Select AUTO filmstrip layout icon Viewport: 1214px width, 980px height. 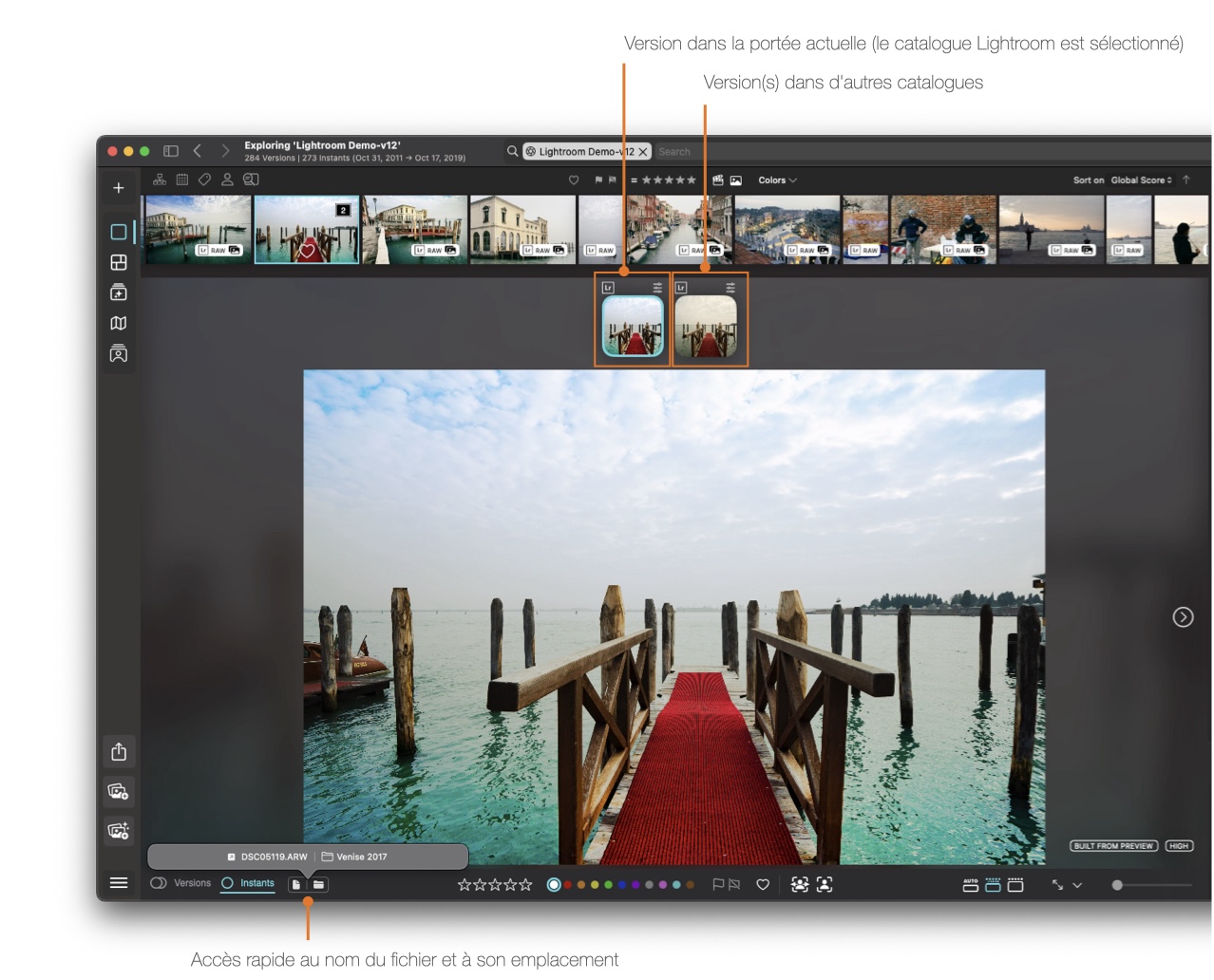coord(971,884)
